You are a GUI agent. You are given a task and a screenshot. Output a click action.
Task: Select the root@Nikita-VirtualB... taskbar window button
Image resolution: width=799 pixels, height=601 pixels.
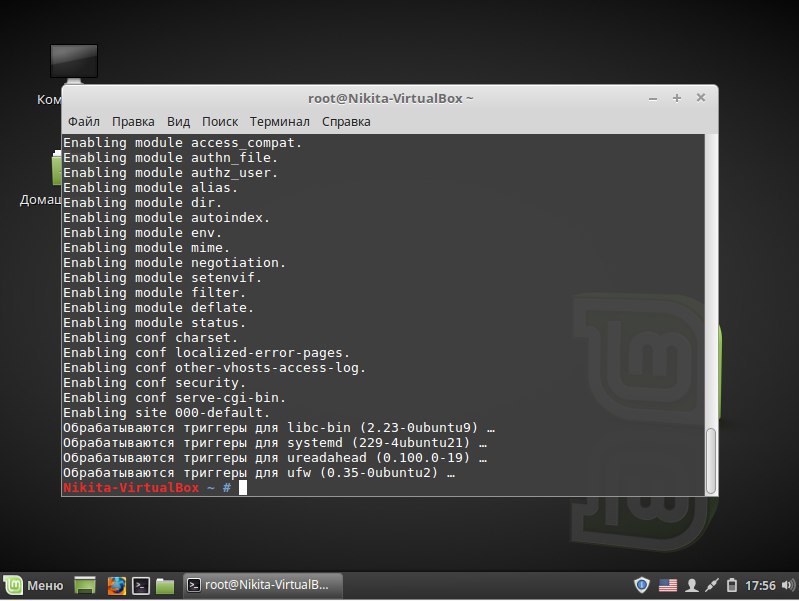[262, 585]
